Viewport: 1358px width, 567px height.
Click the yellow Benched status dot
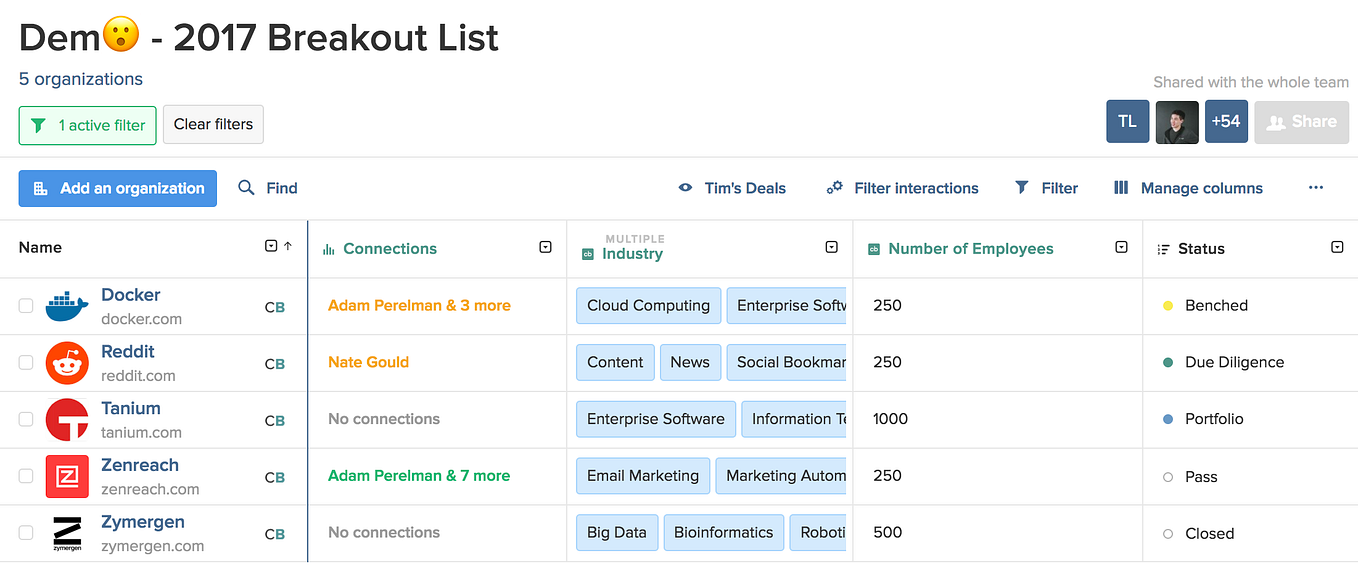(1168, 306)
